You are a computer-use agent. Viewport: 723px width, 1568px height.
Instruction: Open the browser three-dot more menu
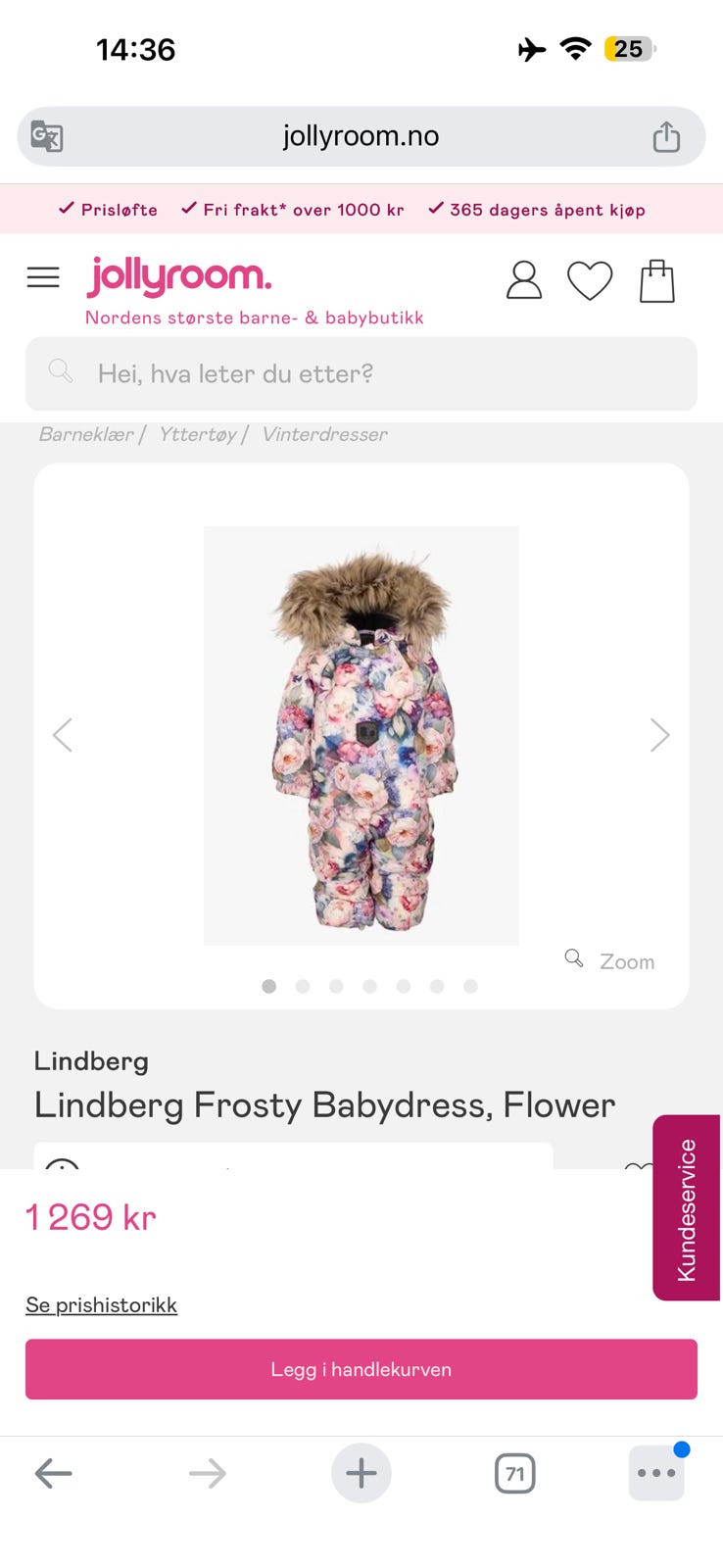[x=656, y=1473]
